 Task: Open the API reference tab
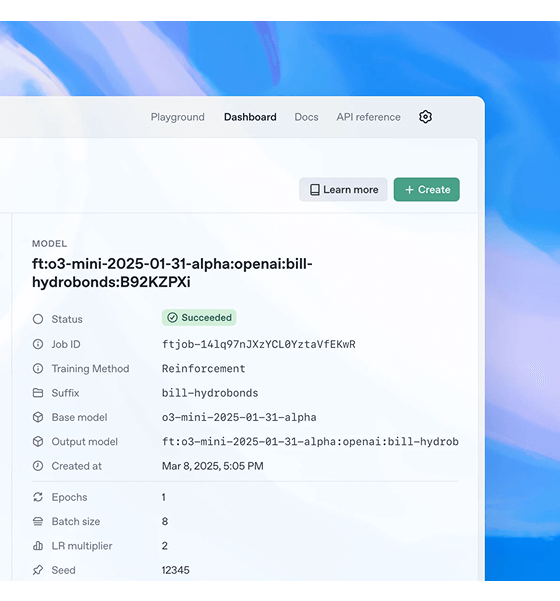click(x=368, y=117)
